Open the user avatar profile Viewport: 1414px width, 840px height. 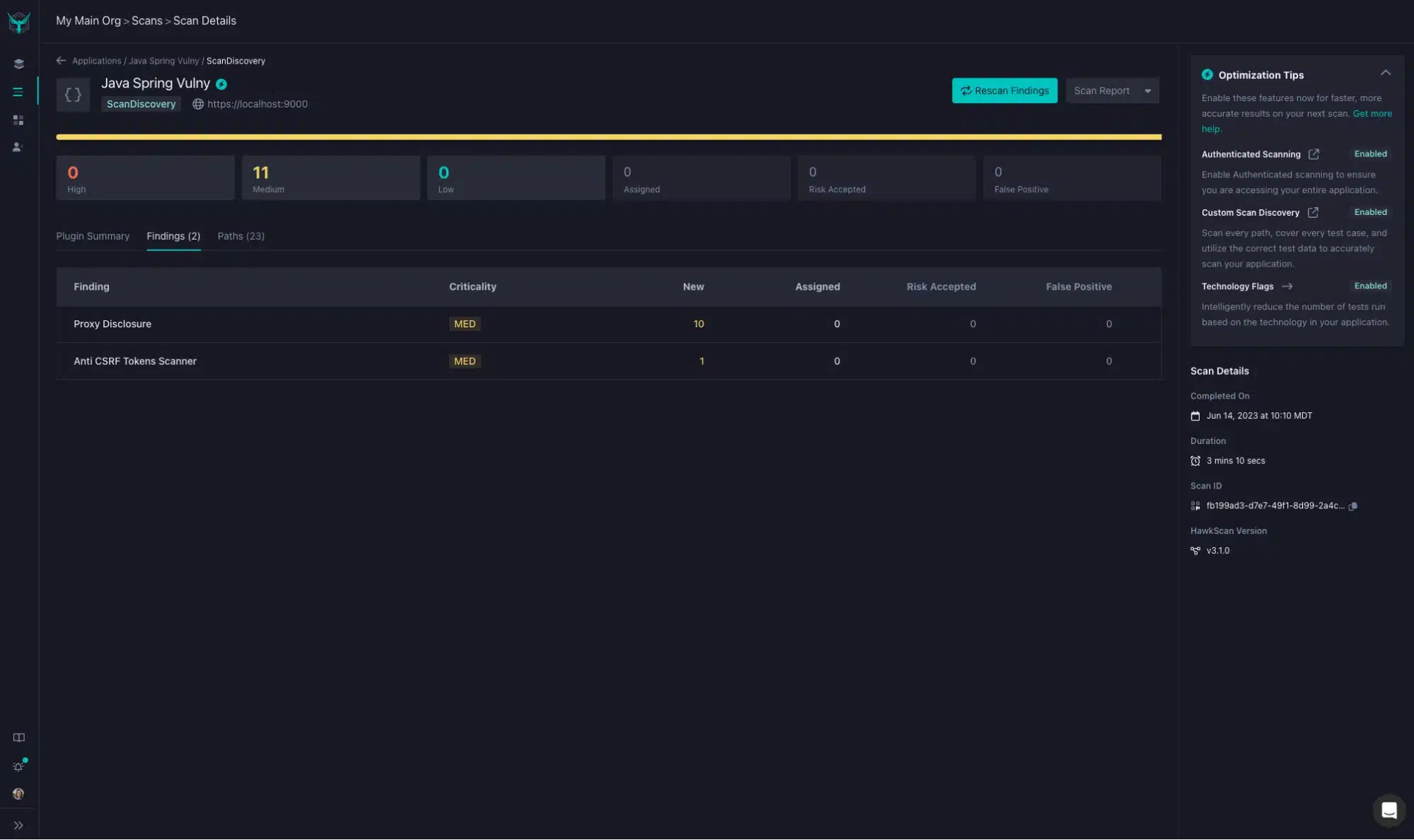pos(18,793)
